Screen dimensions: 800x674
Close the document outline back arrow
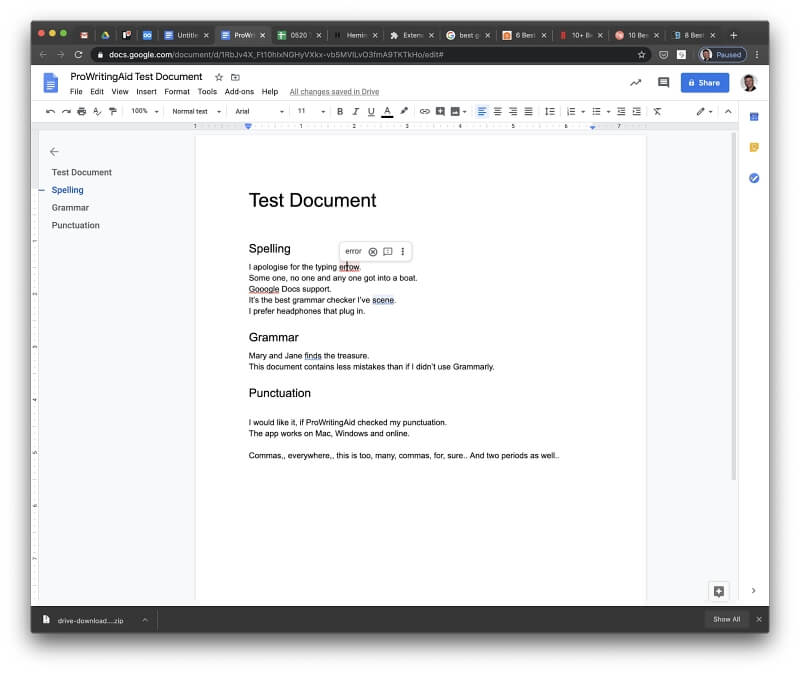(54, 152)
